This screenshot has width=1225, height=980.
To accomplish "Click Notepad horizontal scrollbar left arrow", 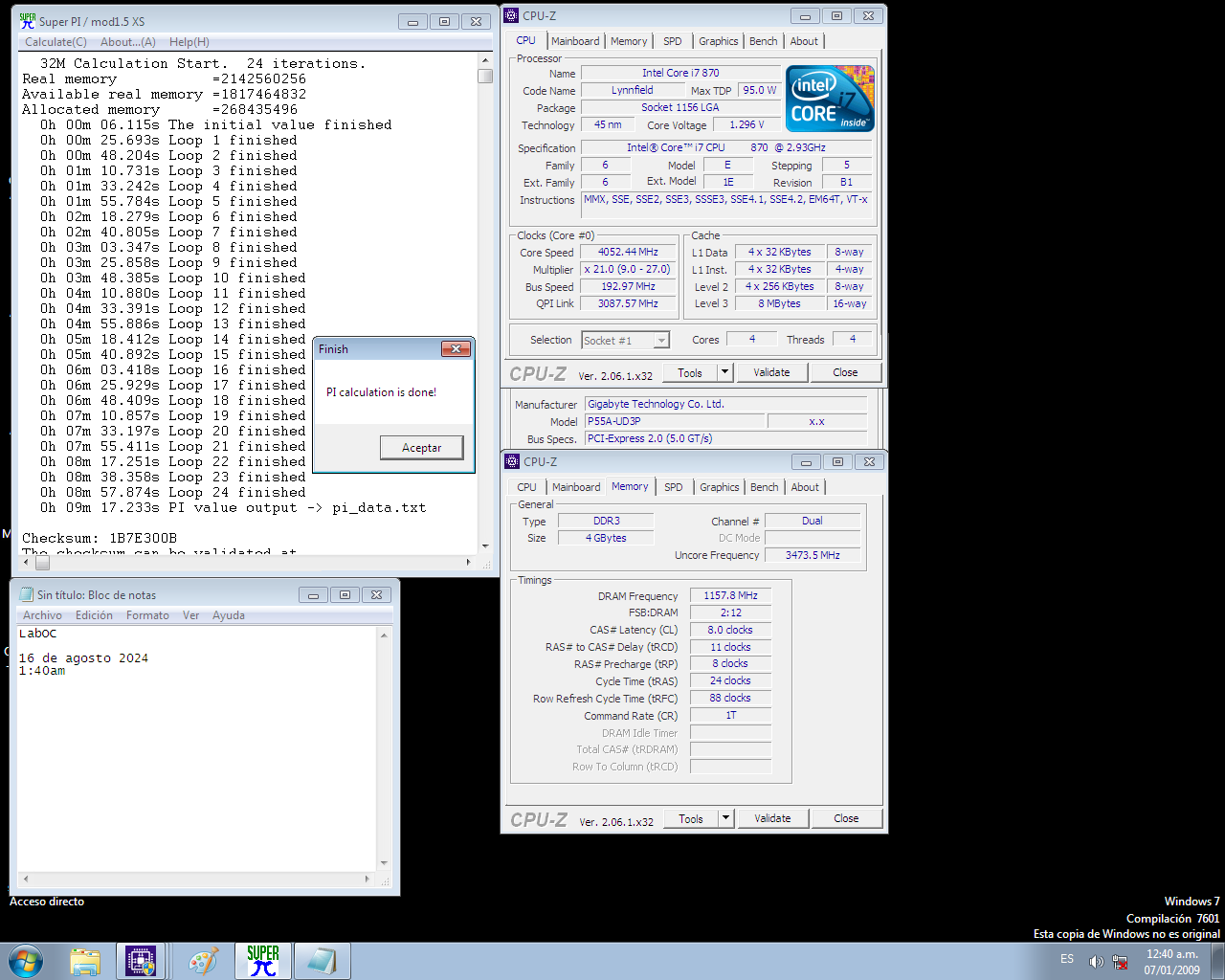I will [25, 879].
